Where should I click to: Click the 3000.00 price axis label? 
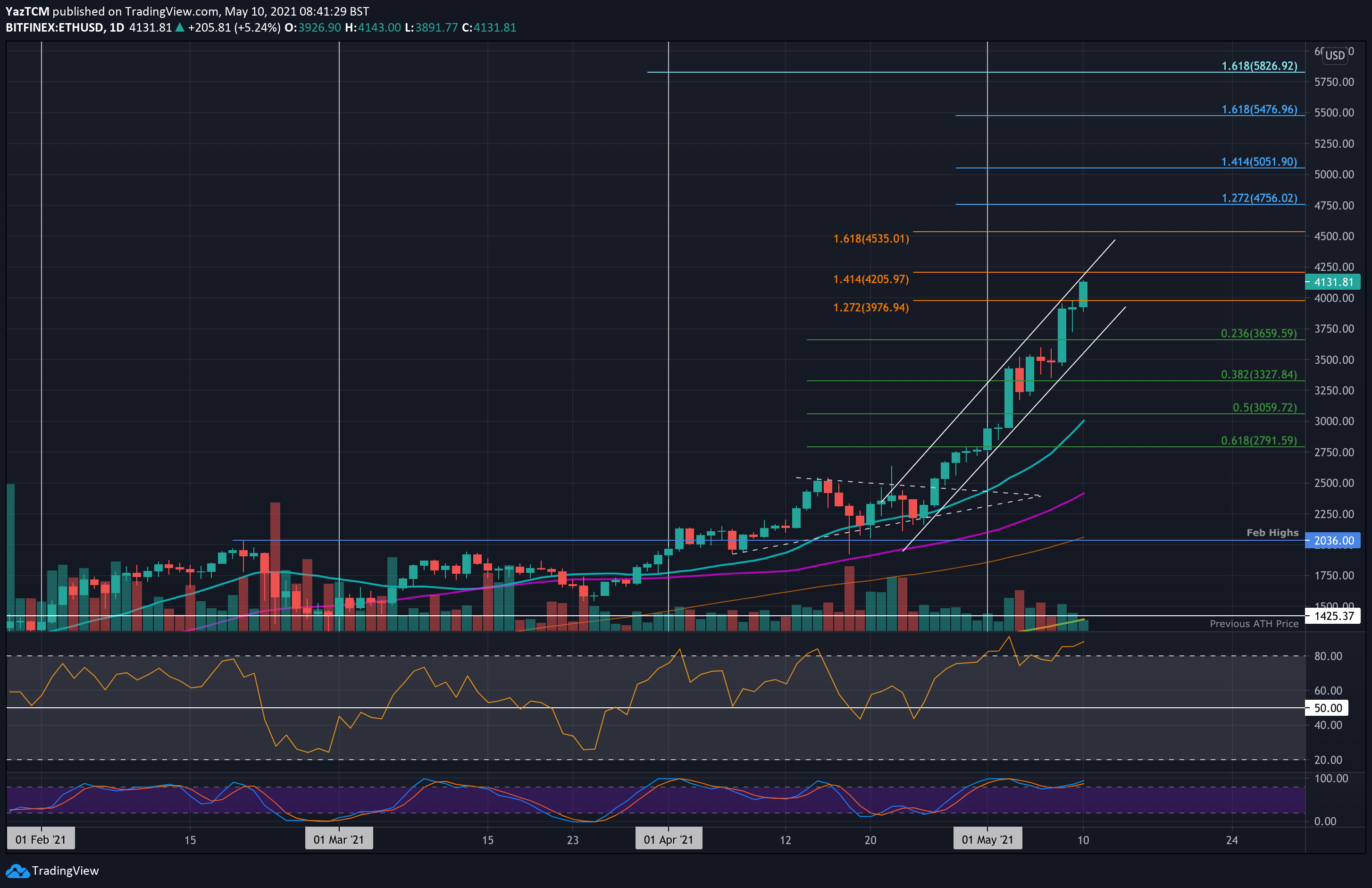[1334, 421]
